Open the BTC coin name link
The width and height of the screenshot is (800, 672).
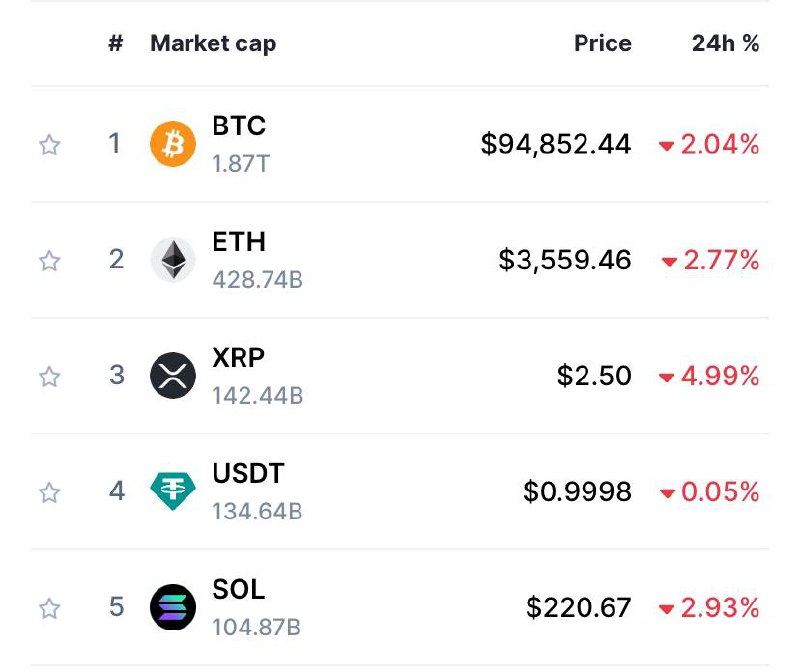(239, 126)
